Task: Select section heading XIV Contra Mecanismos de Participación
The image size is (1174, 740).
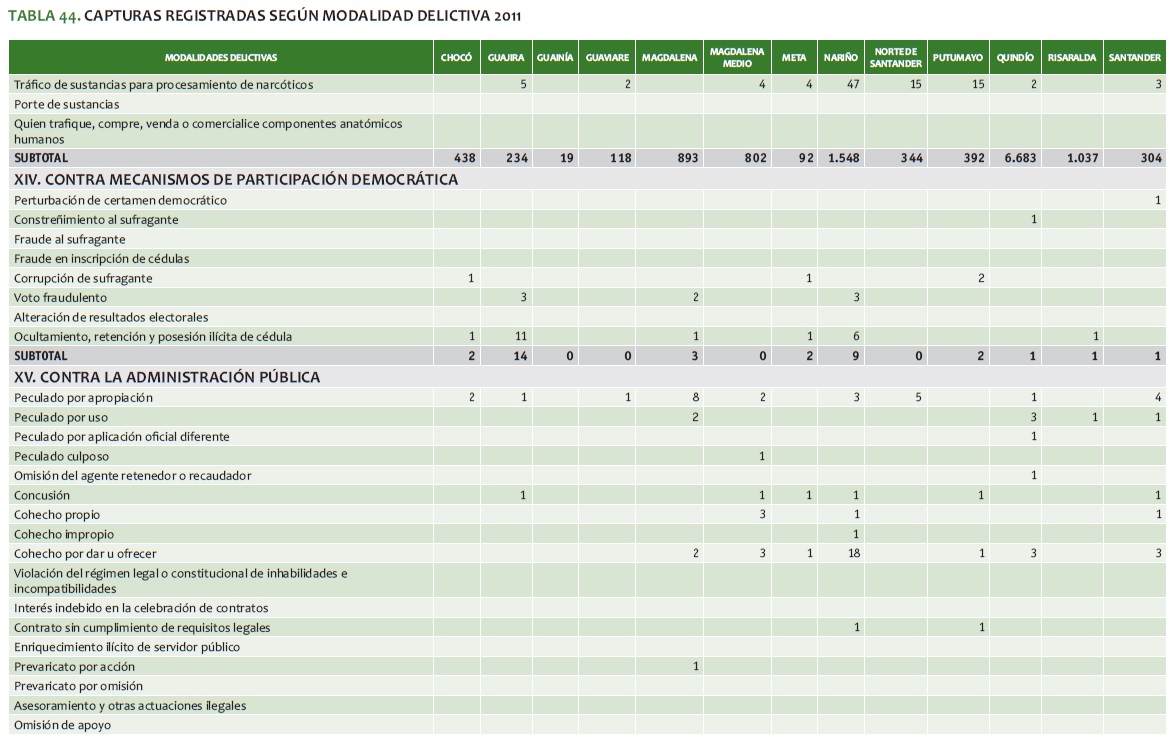Action: click(236, 180)
